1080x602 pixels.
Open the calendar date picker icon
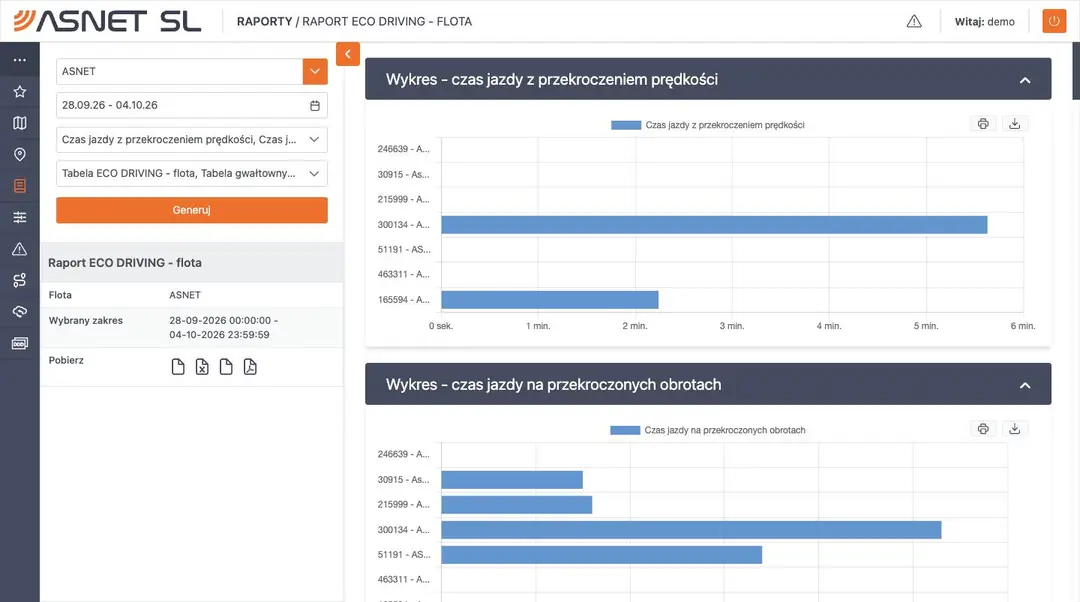coord(315,105)
